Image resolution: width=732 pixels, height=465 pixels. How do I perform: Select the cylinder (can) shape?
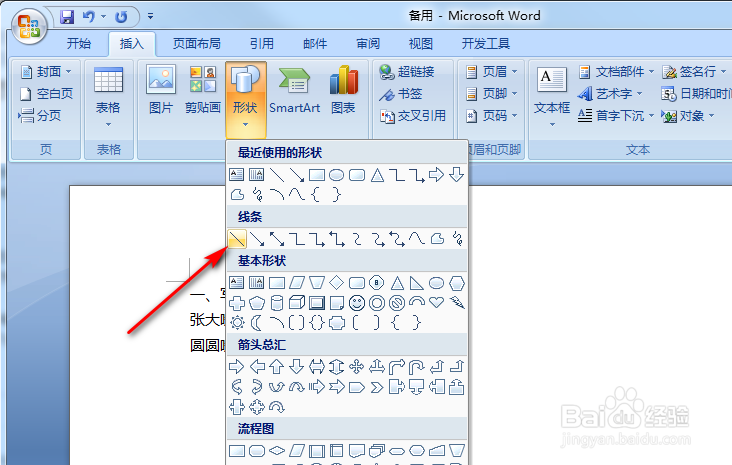[x=277, y=303]
